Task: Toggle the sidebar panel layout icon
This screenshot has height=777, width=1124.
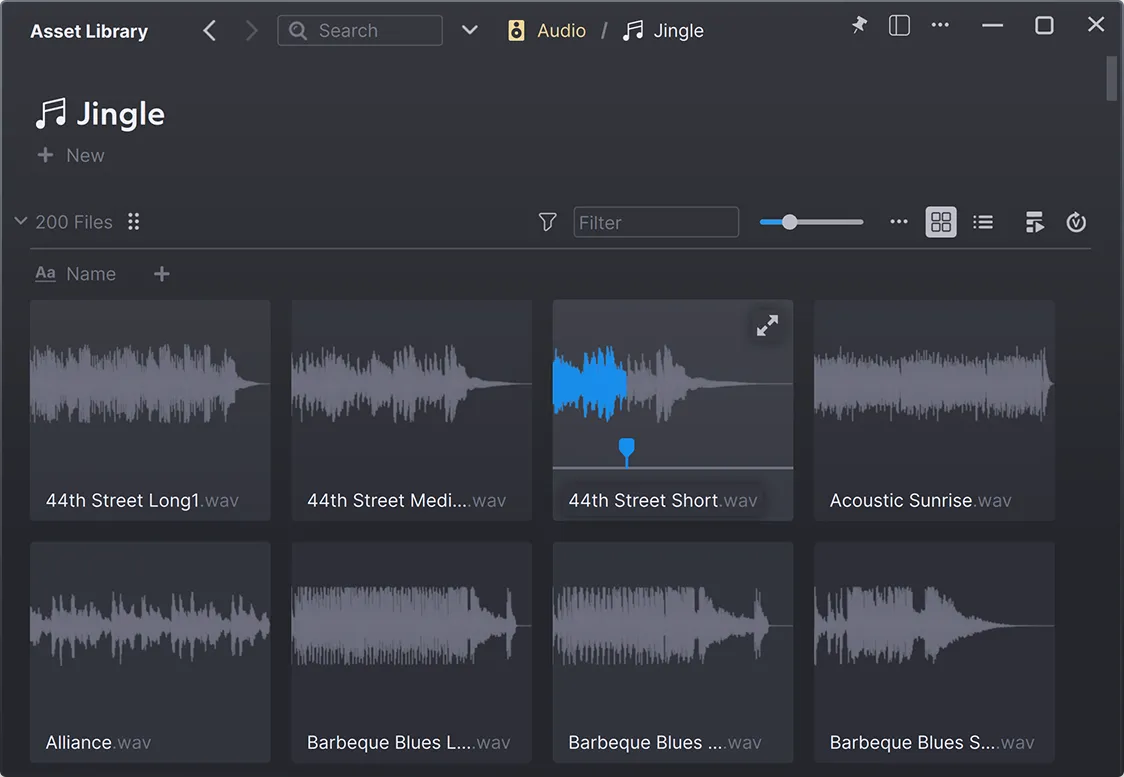Action: coord(899,26)
